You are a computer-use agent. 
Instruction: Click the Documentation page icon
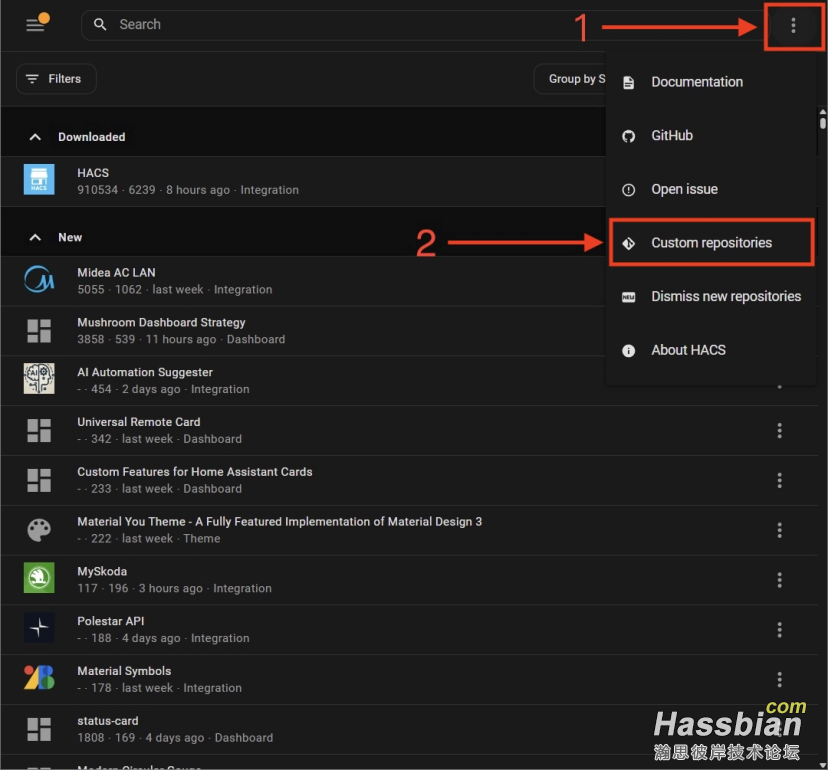[628, 82]
